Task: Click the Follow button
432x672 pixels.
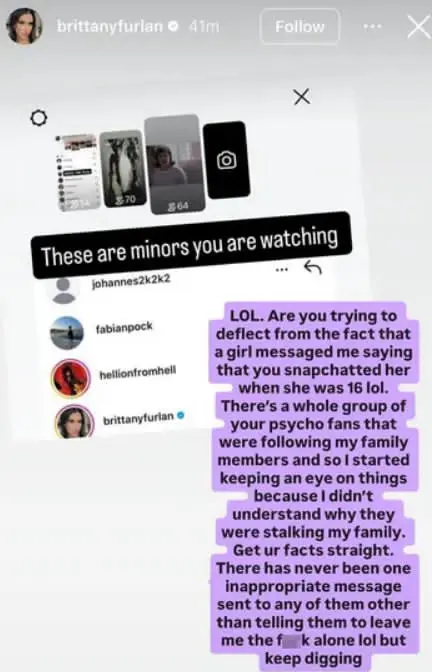Action: (300, 27)
